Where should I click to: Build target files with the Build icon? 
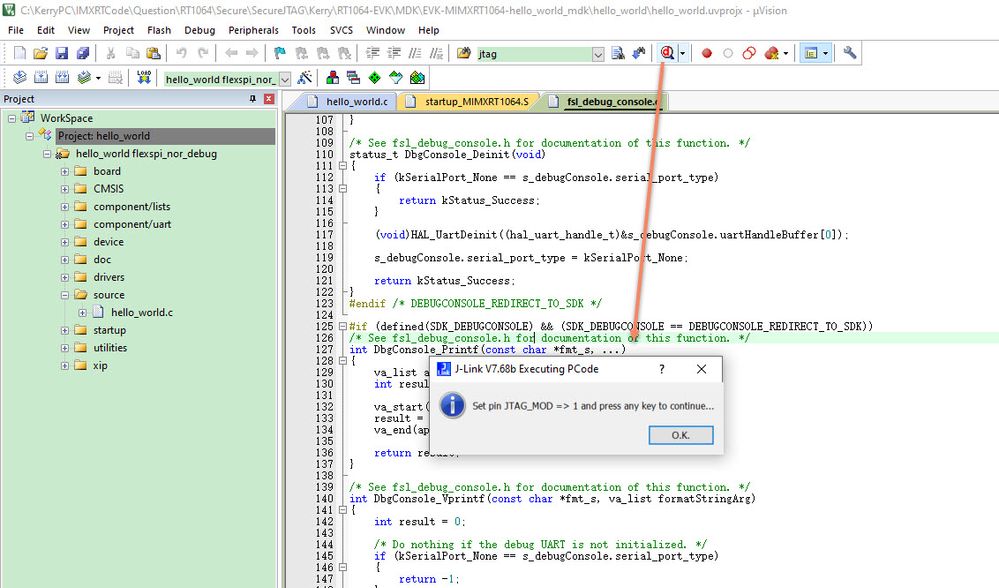[41, 78]
